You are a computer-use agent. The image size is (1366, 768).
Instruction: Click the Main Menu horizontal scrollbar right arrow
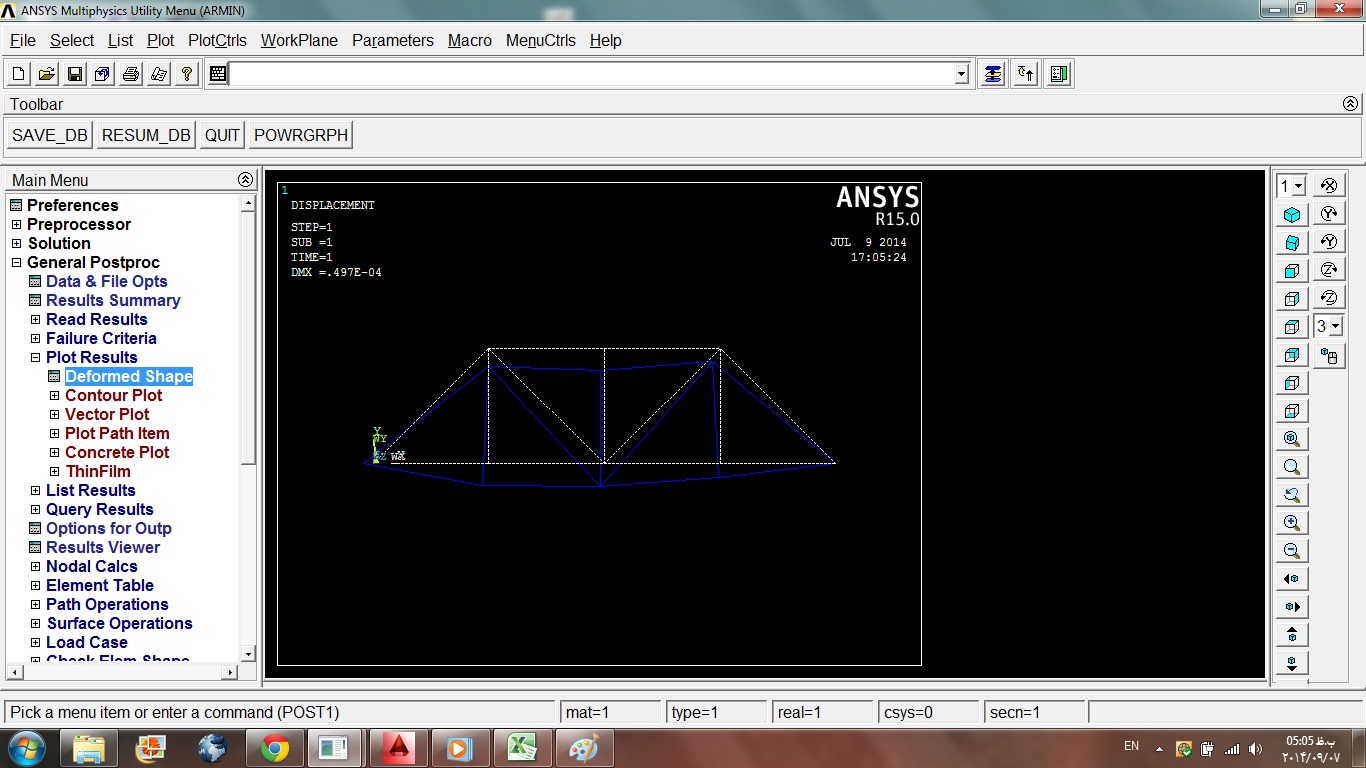(x=232, y=672)
